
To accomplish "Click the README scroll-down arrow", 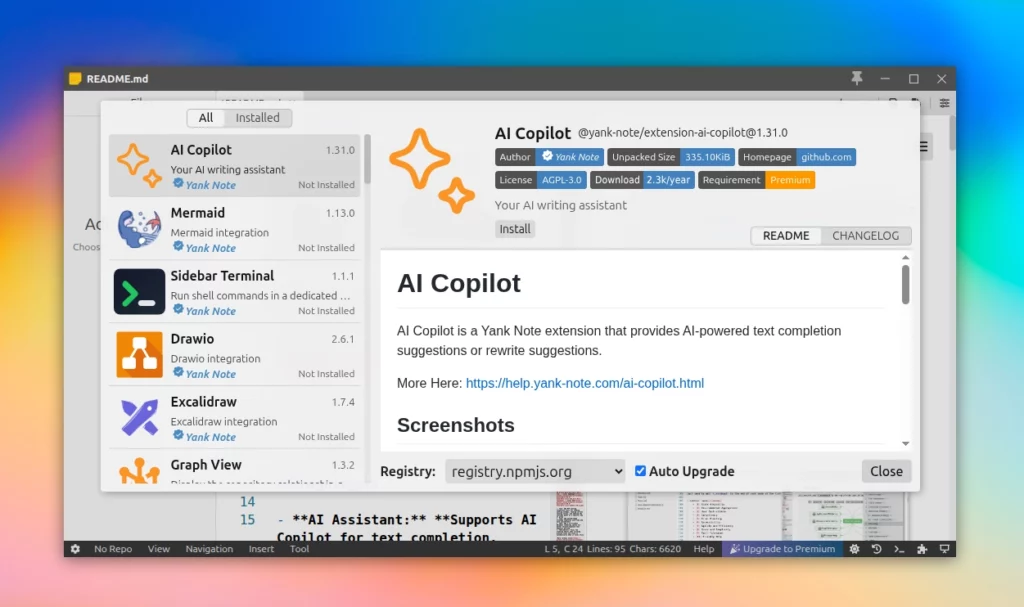I will click(x=905, y=444).
